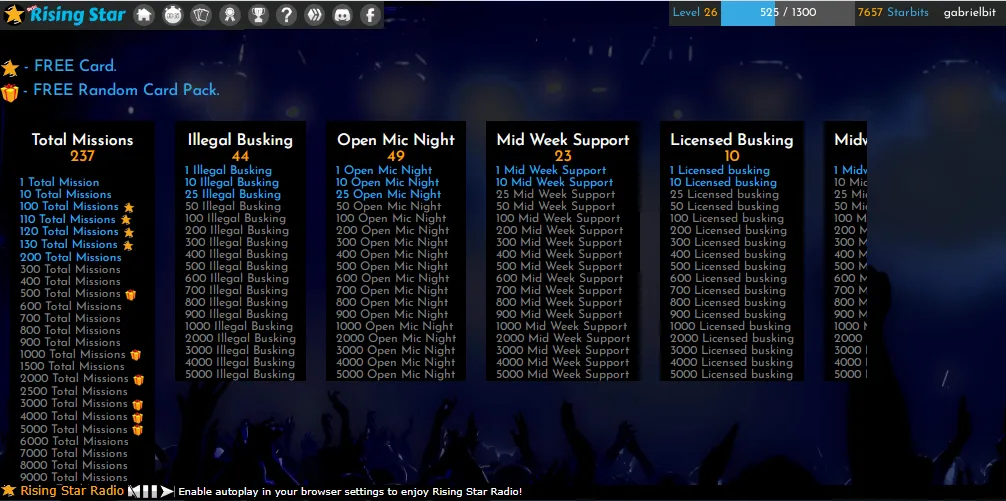Click the Mid Week Support count 23
Image resolution: width=1006 pixels, height=501 pixels.
coord(563,156)
